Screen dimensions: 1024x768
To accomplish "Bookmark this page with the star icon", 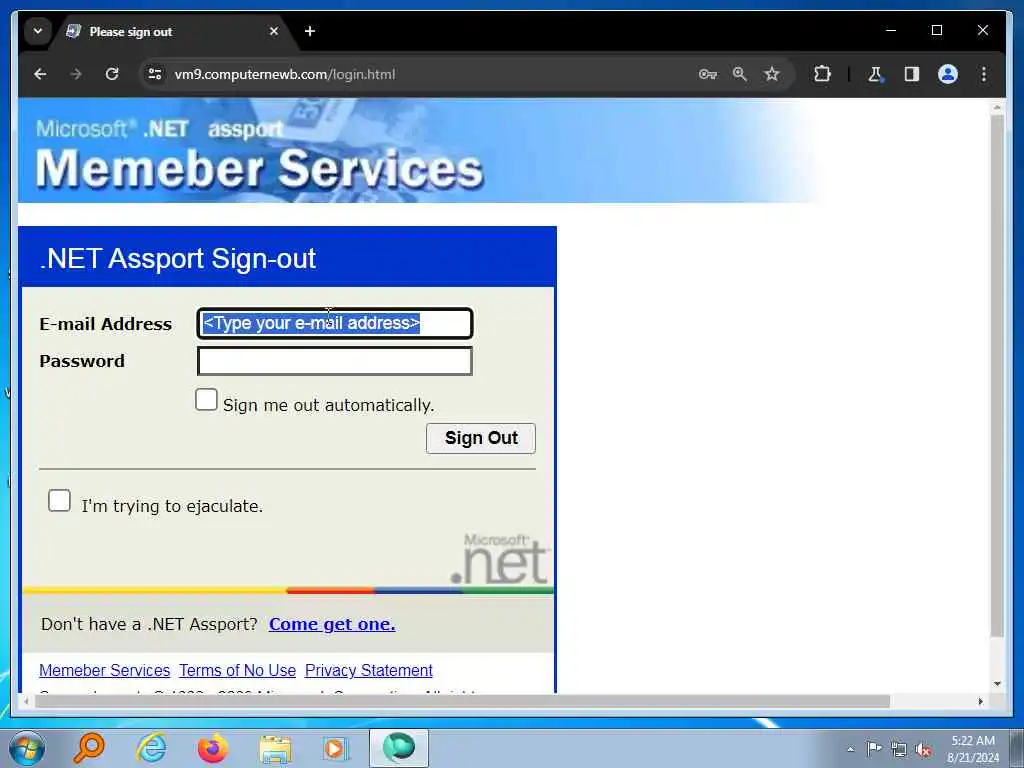I will click(x=772, y=74).
